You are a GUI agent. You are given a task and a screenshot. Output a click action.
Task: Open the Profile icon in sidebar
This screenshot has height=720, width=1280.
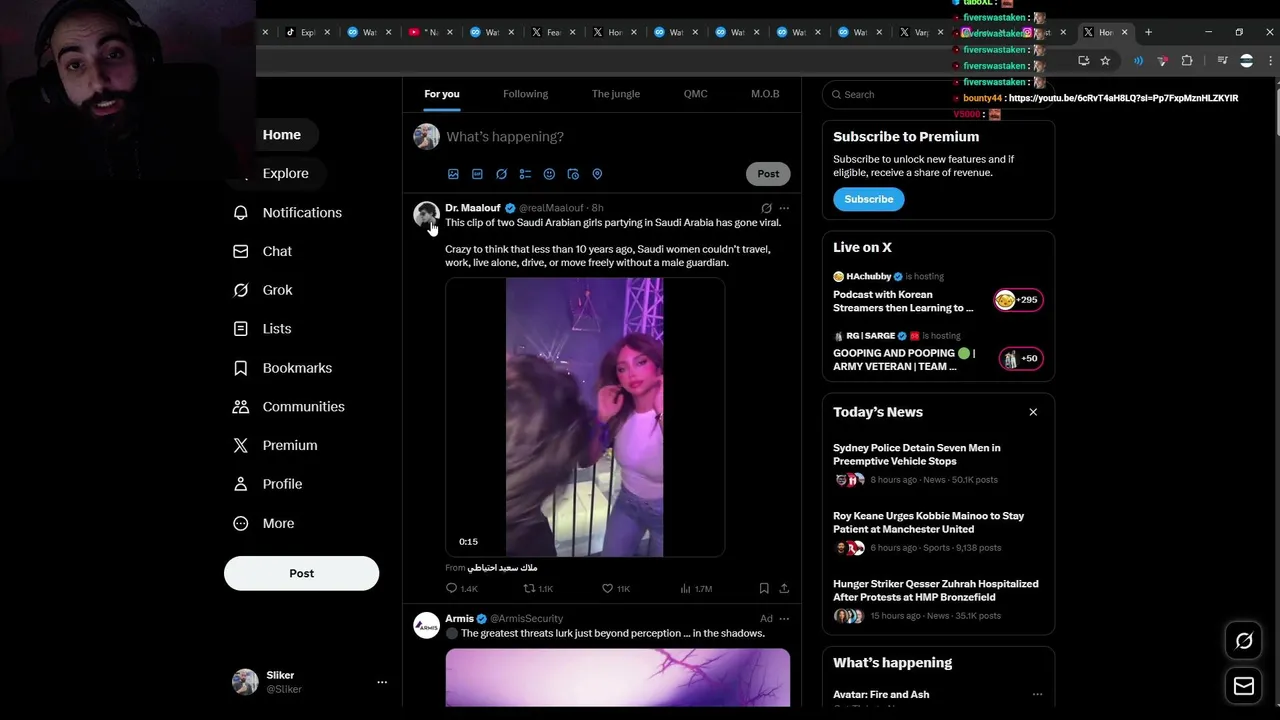[240, 484]
